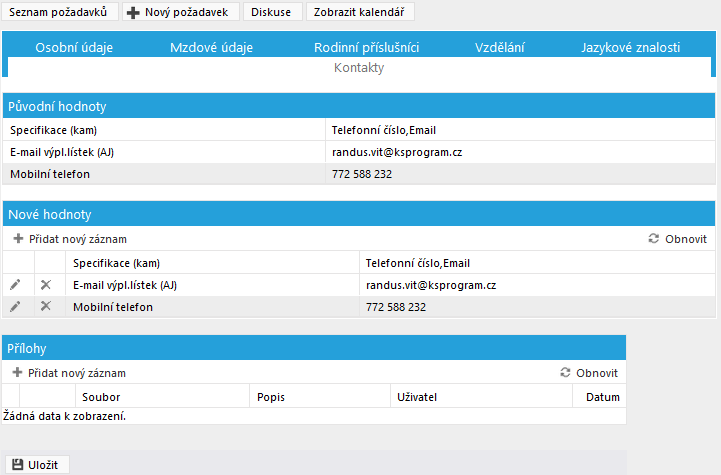The height and width of the screenshot is (475, 721).
Task: Open the Seznam požadavků list
Action: [59, 12]
